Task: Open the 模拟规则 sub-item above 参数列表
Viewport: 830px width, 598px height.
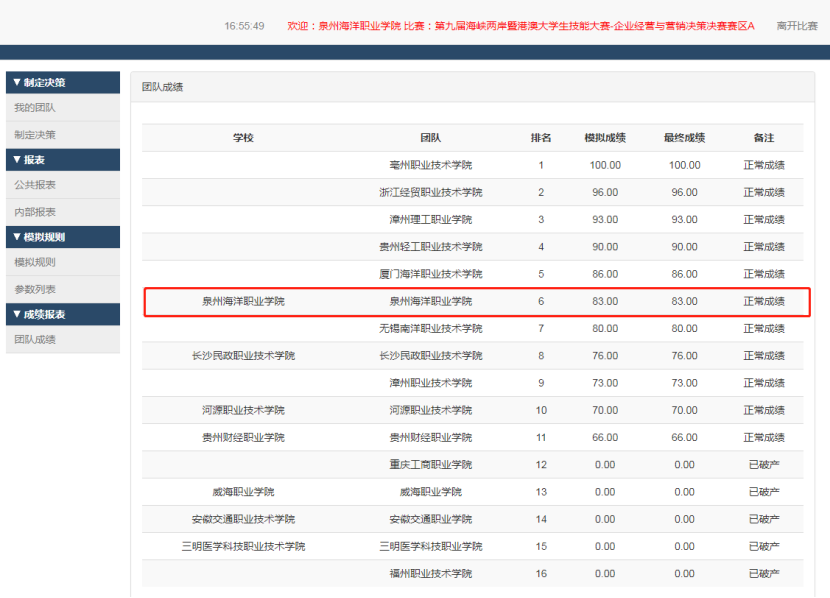Action: coord(35,263)
